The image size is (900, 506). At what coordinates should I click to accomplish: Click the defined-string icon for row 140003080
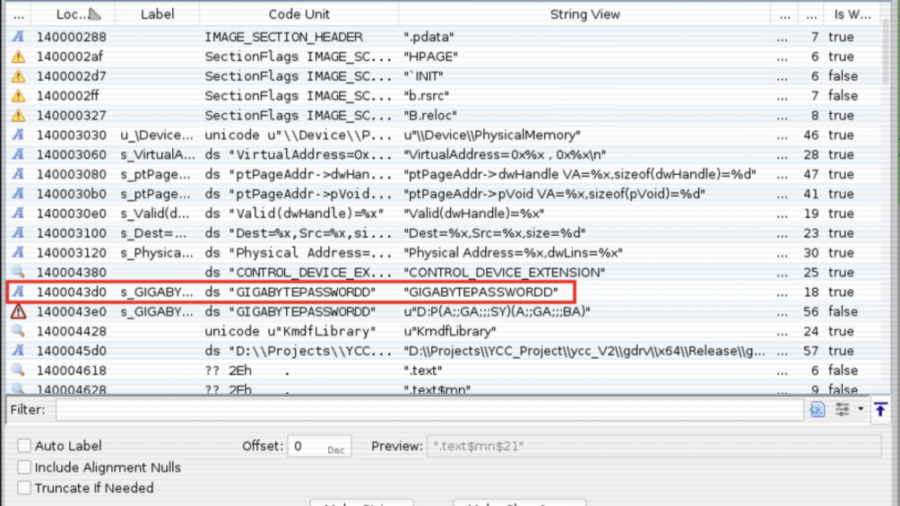[x=18, y=174]
